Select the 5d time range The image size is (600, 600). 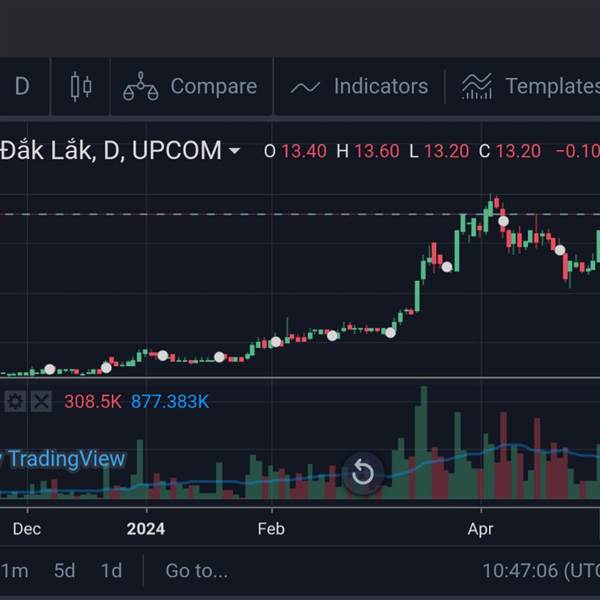(64, 571)
